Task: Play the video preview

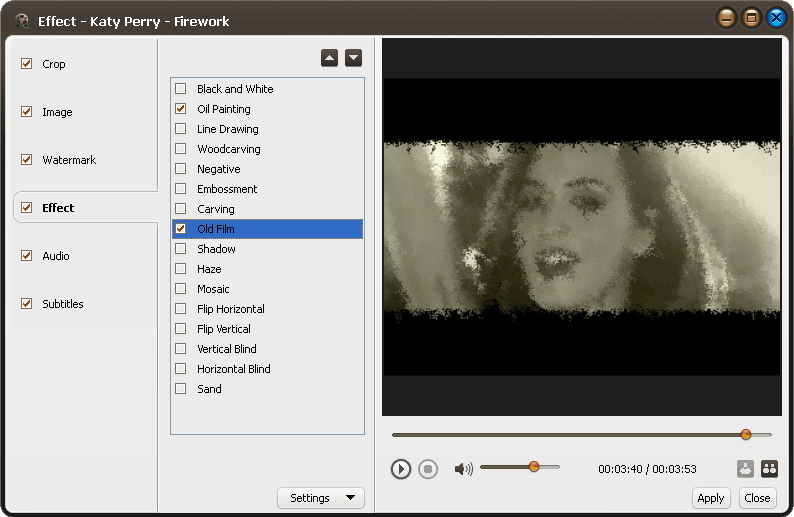Action: click(x=401, y=469)
